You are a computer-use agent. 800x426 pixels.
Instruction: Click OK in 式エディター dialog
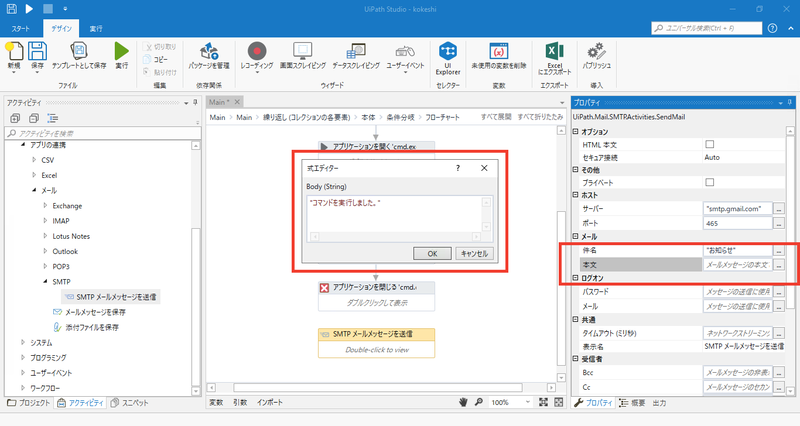coord(432,254)
